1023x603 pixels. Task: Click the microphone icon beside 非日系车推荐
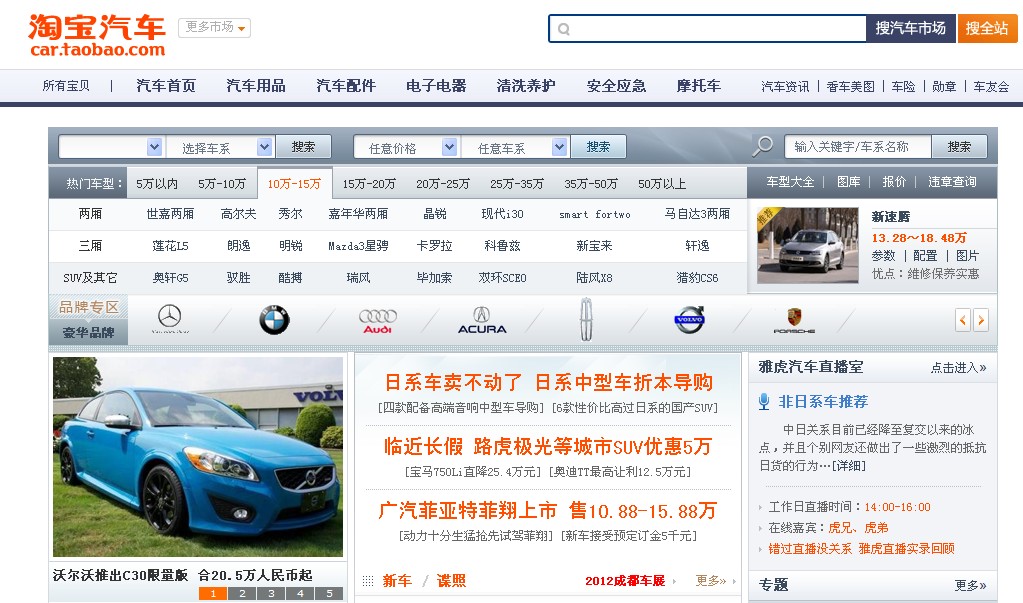pyautogui.click(x=763, y=402)
